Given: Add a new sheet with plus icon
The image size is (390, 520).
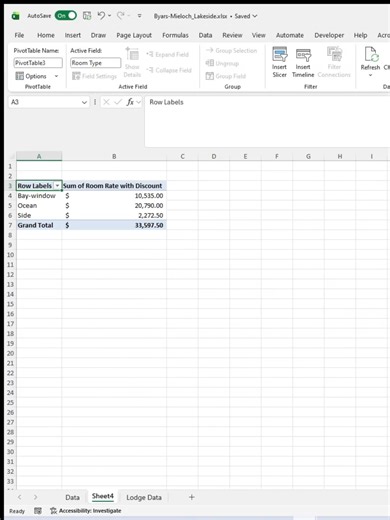Looking at the screenshot, I should (191, 497).
